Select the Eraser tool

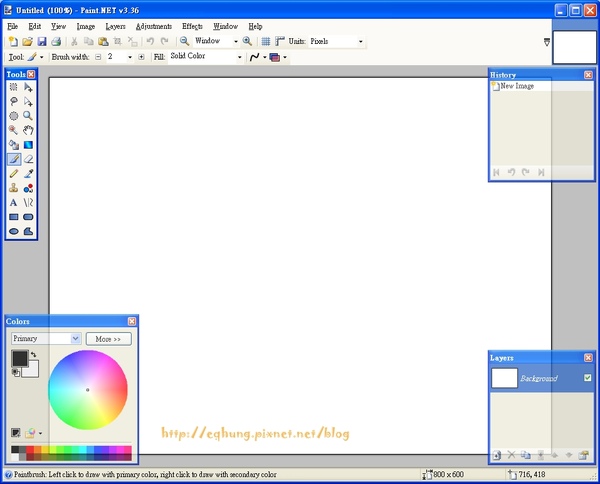[x=28, y=159]
